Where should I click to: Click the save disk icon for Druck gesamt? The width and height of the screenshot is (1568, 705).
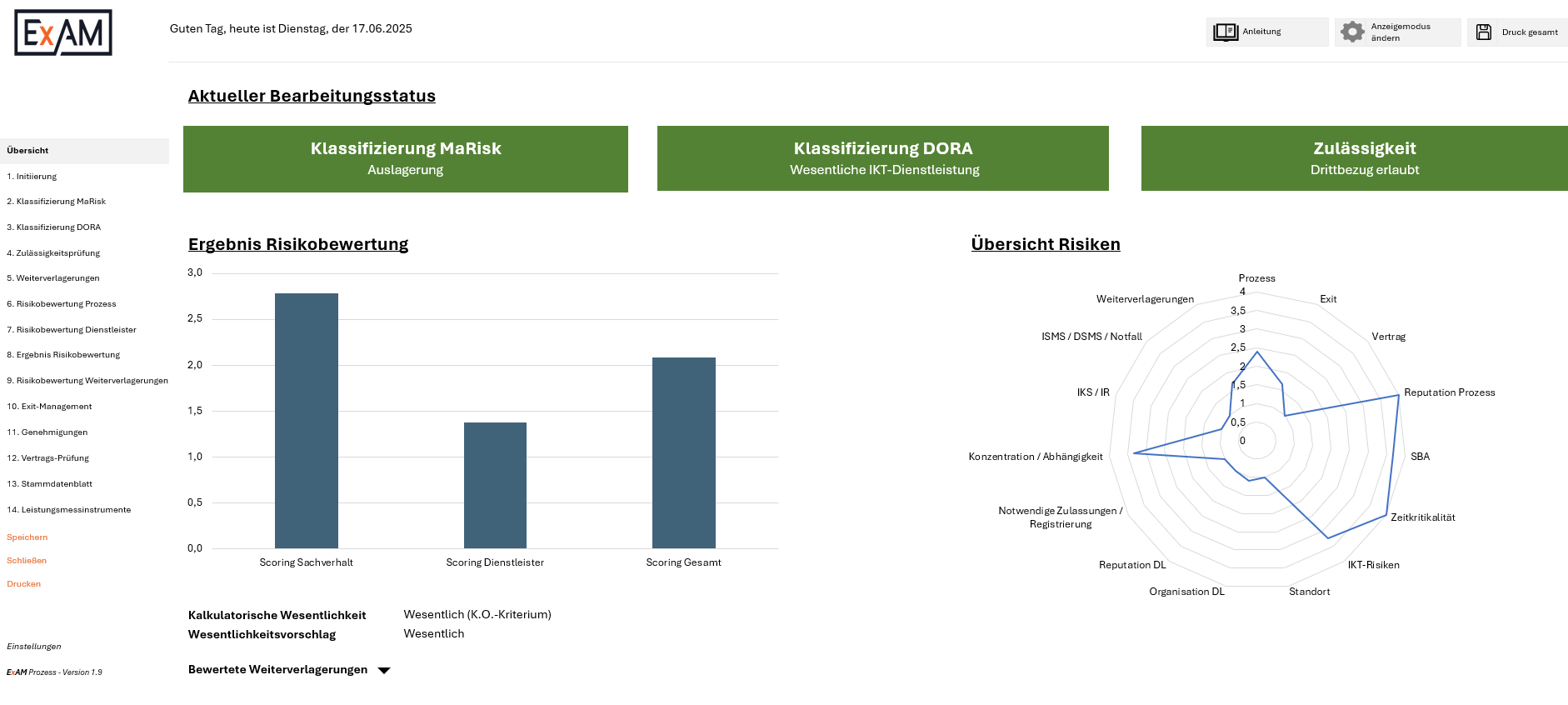1484,32
